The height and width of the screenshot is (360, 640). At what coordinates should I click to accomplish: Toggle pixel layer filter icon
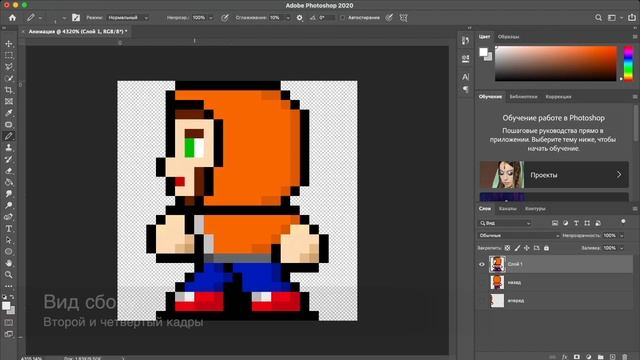click(x=555, y=223)
